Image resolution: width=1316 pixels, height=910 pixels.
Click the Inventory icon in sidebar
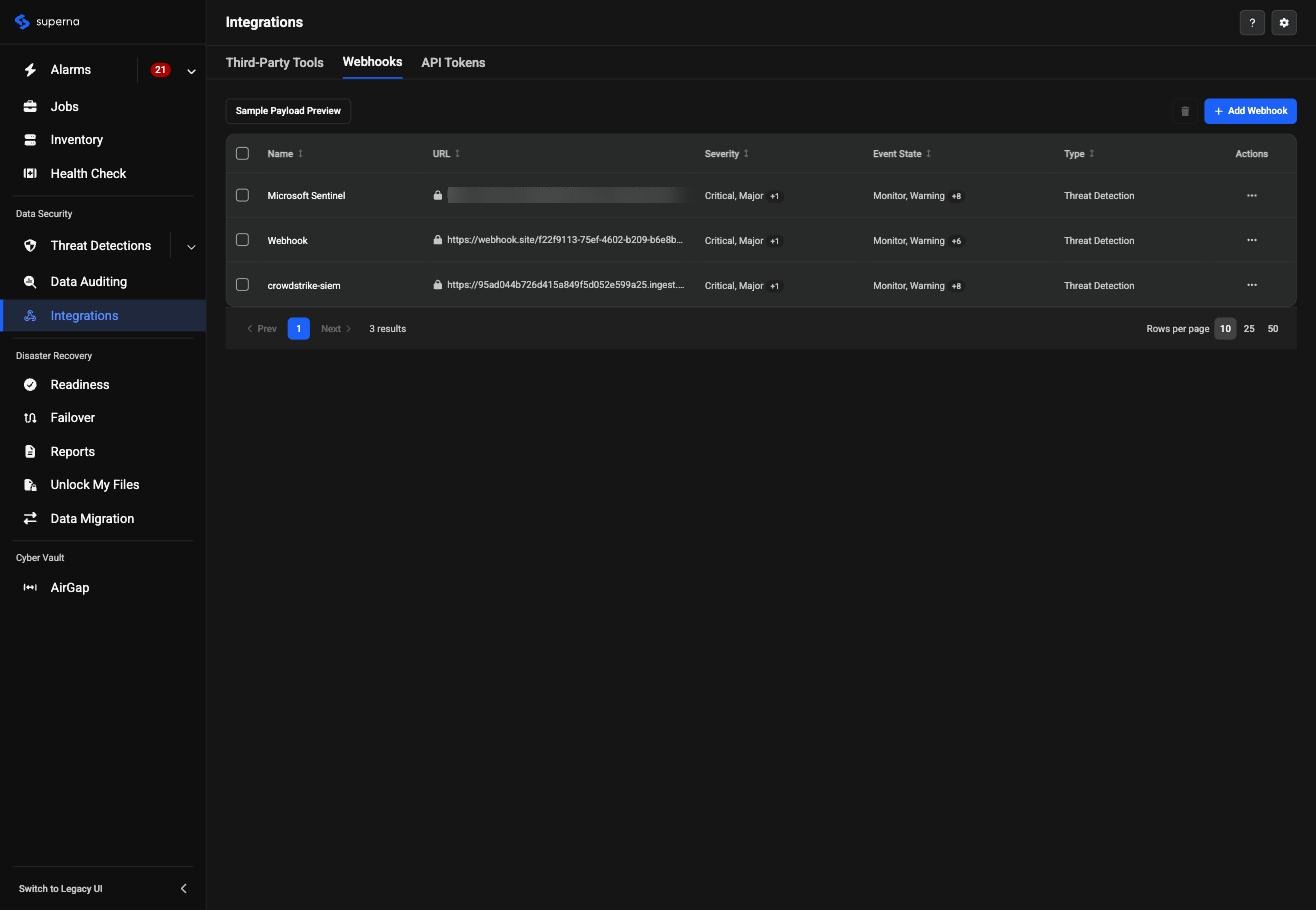tap(30, 140)
